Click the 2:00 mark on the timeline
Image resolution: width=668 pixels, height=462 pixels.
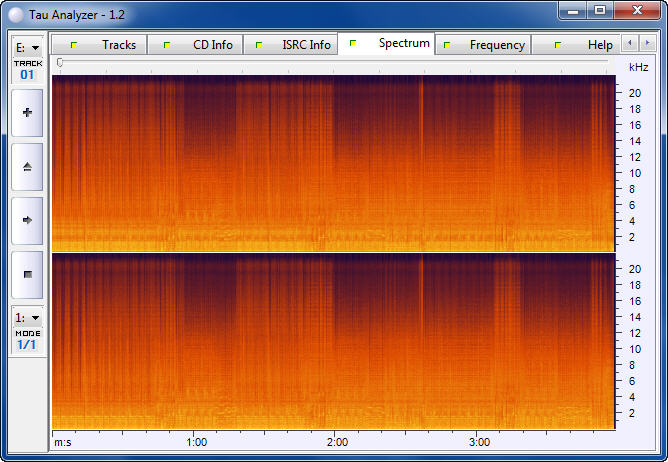click(x=338, y=442)
